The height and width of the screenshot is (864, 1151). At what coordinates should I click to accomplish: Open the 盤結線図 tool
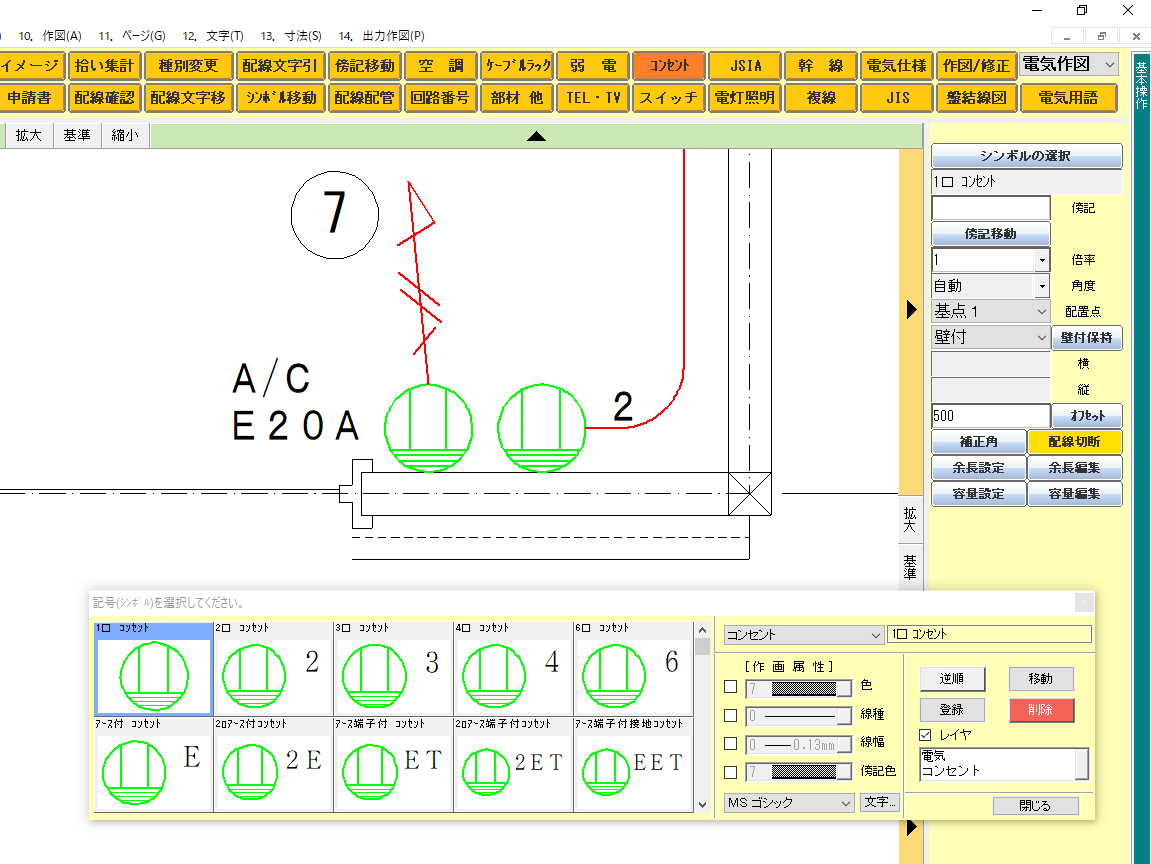[973, 97]
